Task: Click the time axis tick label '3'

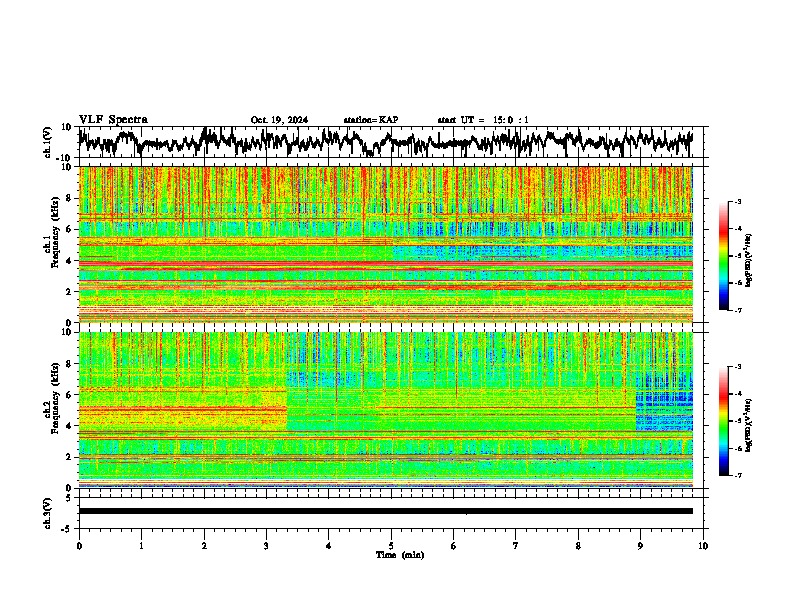Action: 266,546
